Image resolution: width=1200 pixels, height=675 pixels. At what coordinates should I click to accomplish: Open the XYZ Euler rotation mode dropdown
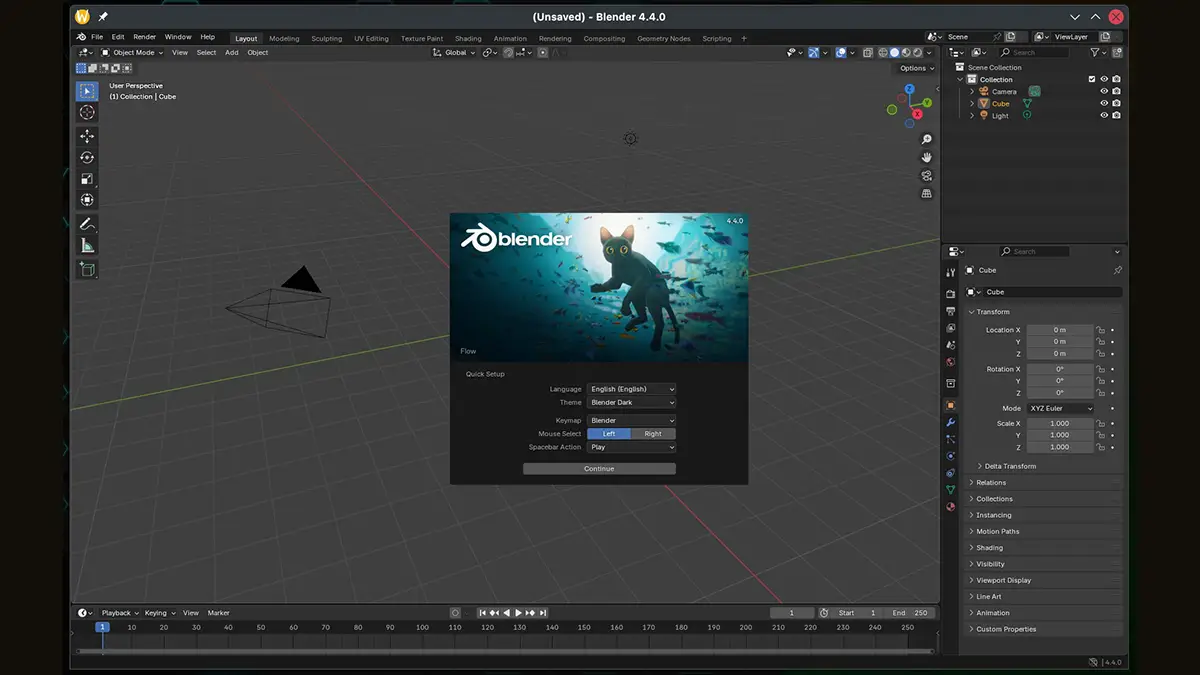click(1060, 408)
